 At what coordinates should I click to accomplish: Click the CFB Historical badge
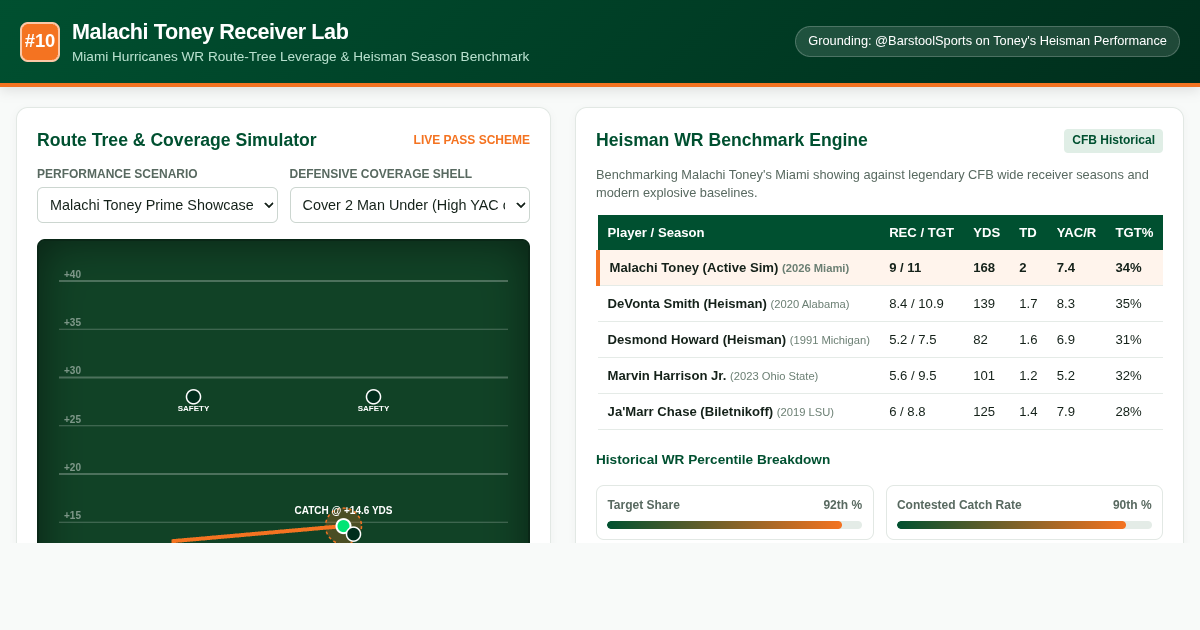coord(1113,140)
